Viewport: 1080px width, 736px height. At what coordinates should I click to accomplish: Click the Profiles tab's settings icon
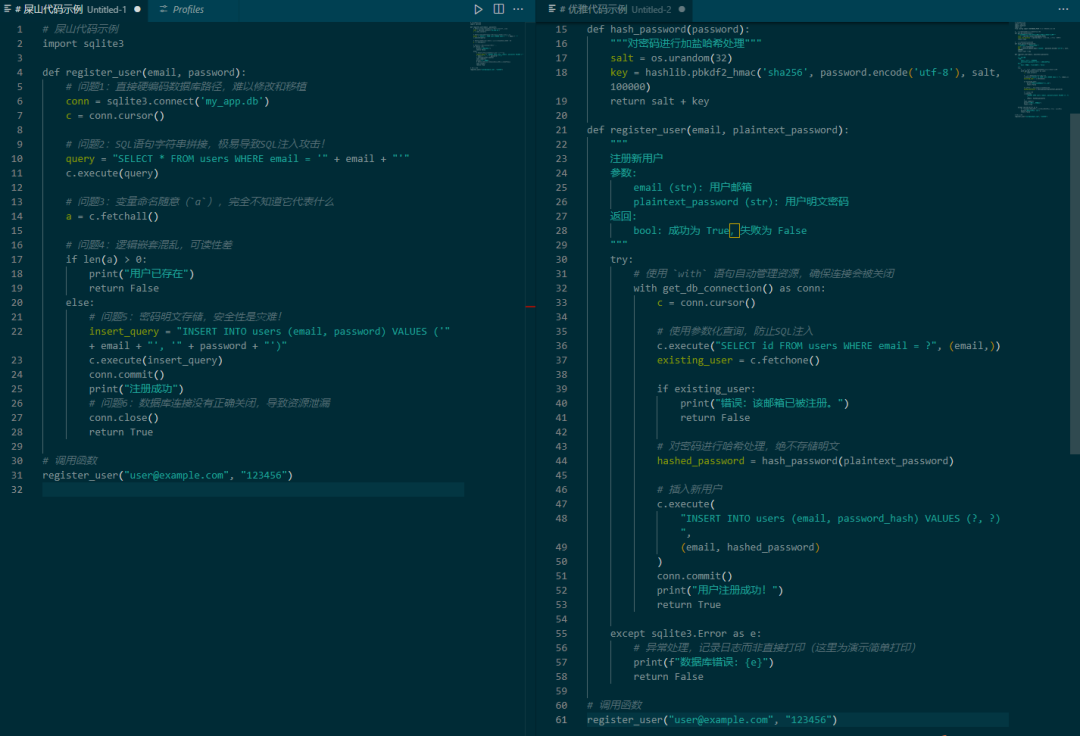(163, 9)
